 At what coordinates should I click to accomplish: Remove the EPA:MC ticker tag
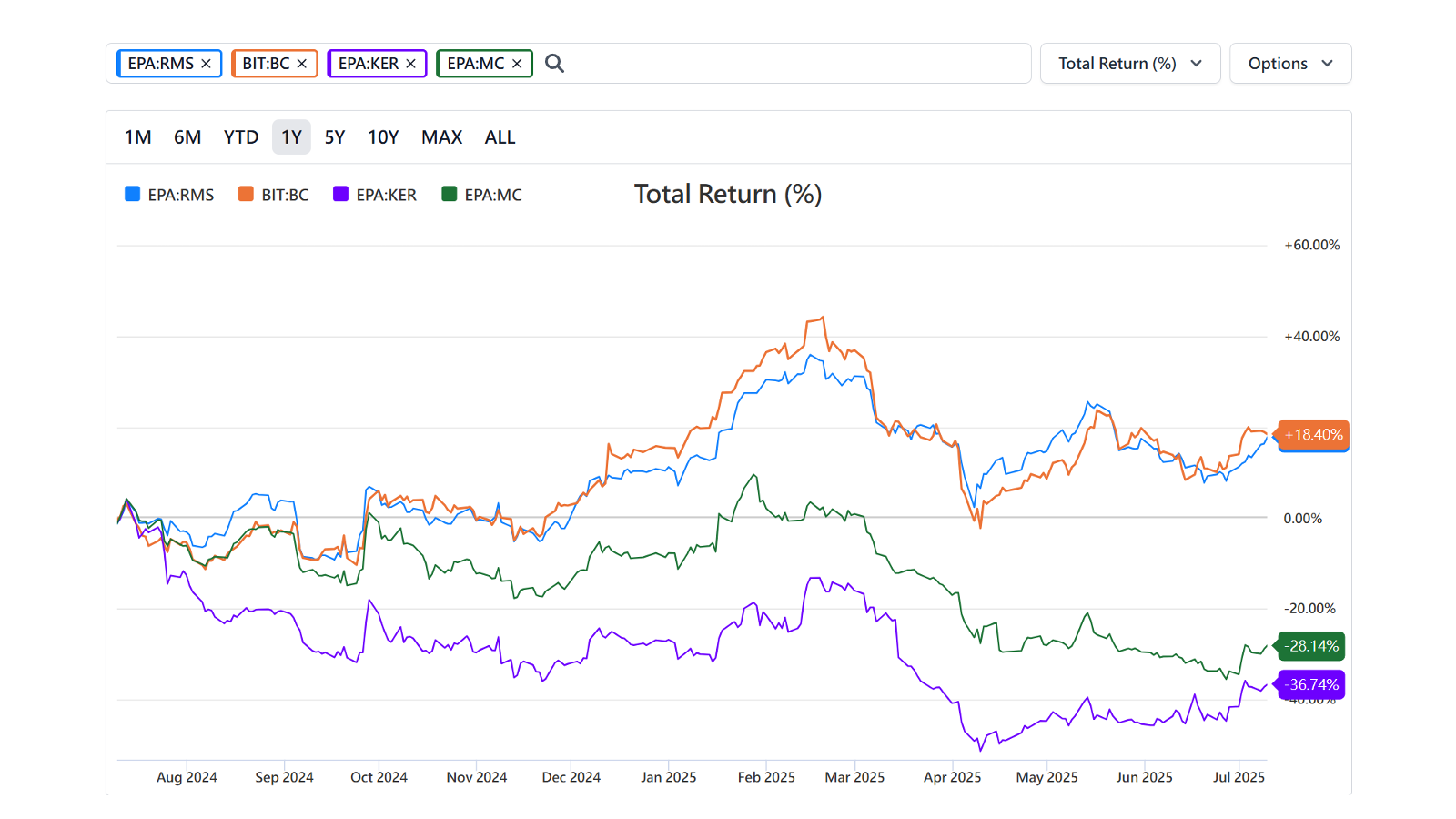coord(517,64)
